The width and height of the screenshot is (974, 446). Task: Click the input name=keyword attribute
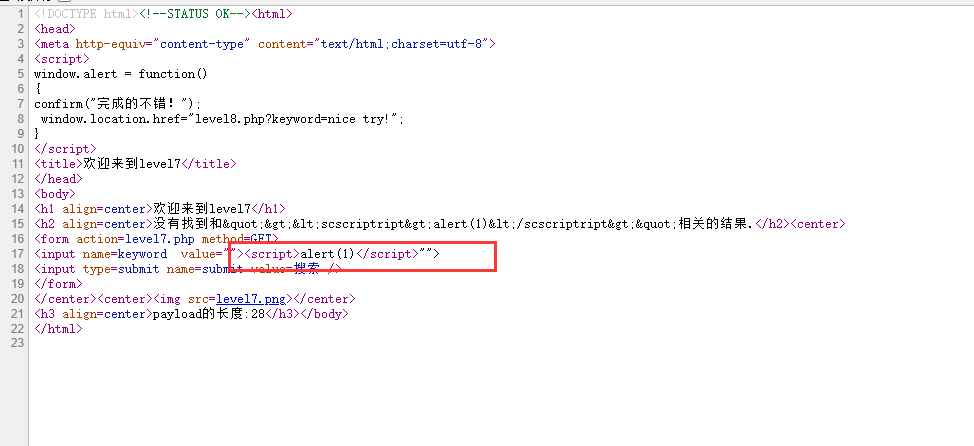124,254
